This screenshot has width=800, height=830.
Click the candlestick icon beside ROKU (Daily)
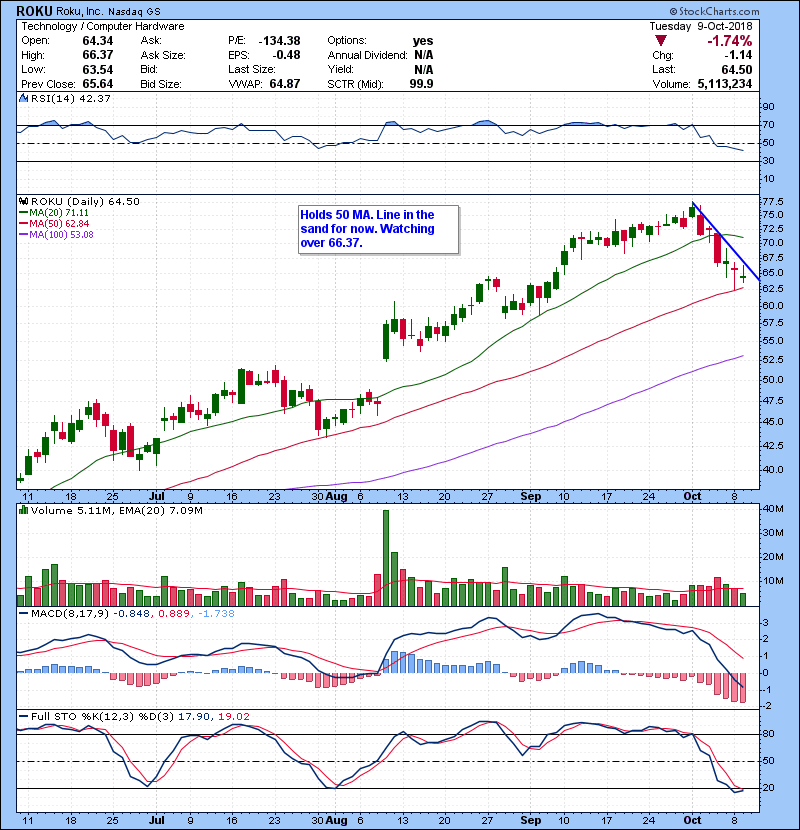23,201
